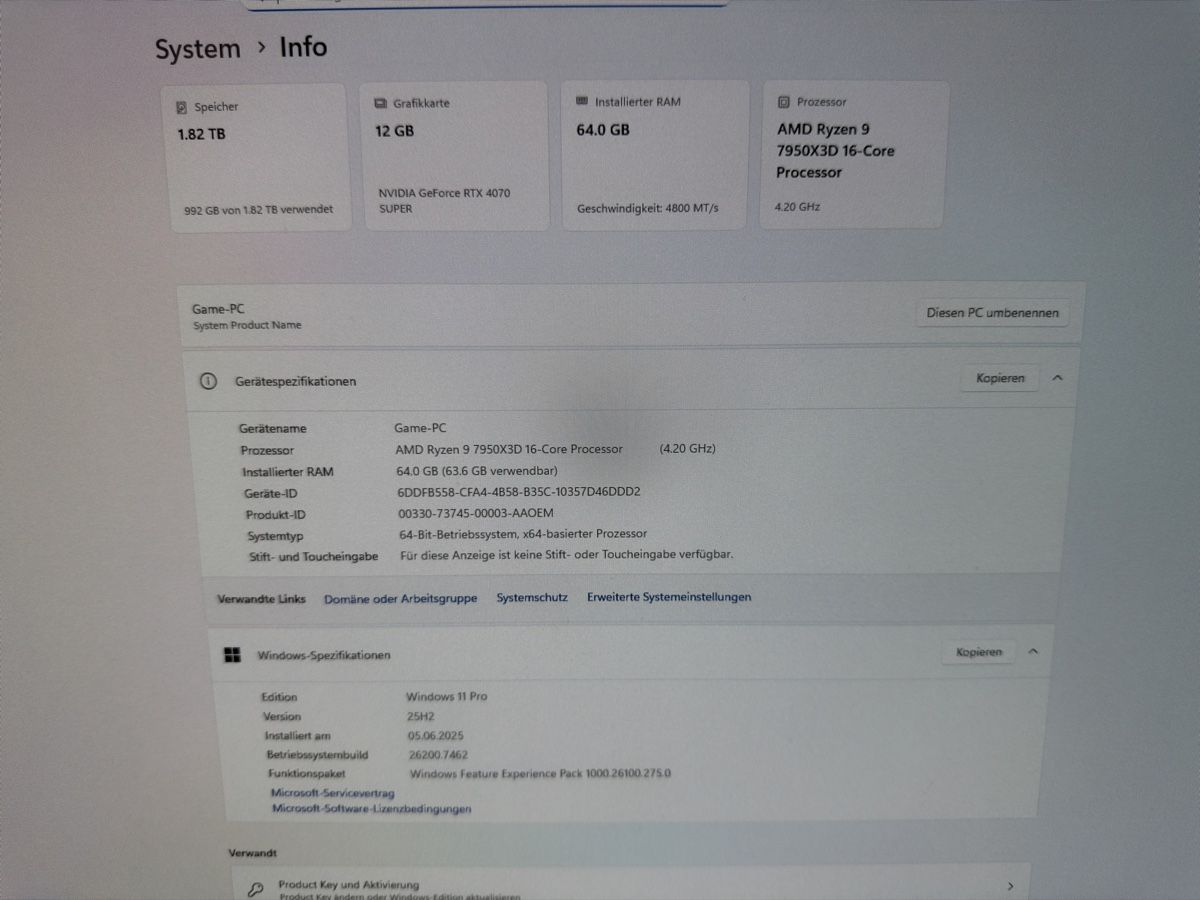Click the key icon for Product Key

pyautogui.click(x=256, y=888)
